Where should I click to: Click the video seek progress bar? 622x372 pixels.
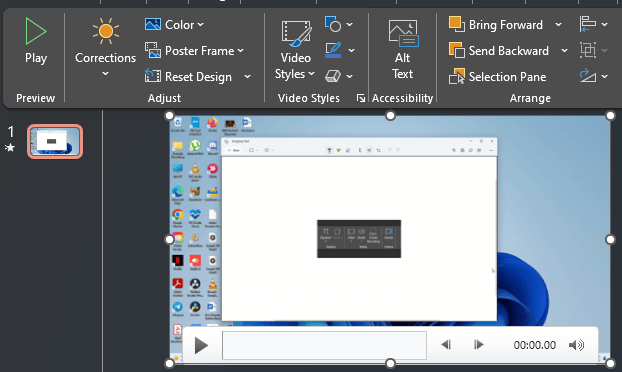click(324, 345)
